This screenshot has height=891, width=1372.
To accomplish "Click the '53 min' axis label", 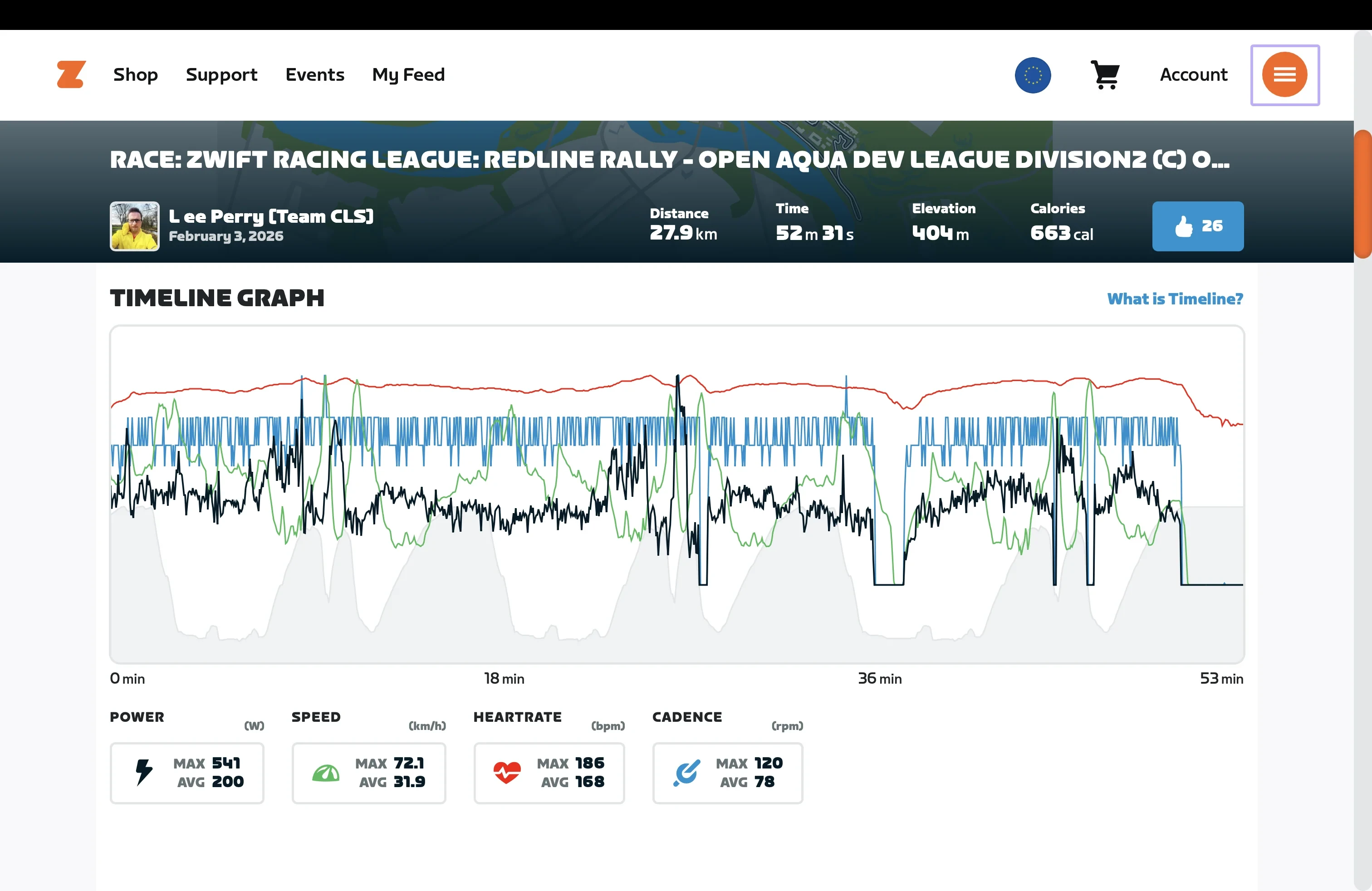I will pos(1221,678).
